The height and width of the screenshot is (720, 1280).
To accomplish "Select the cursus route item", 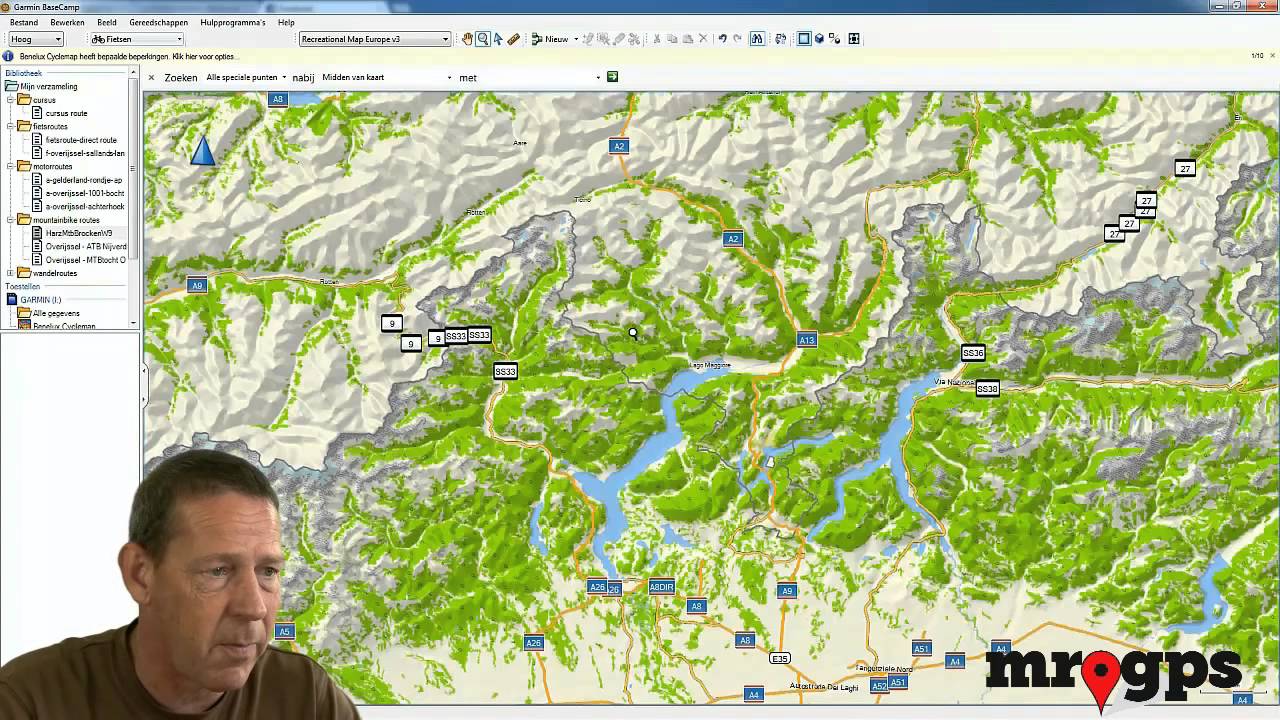I will coord(66,113).
